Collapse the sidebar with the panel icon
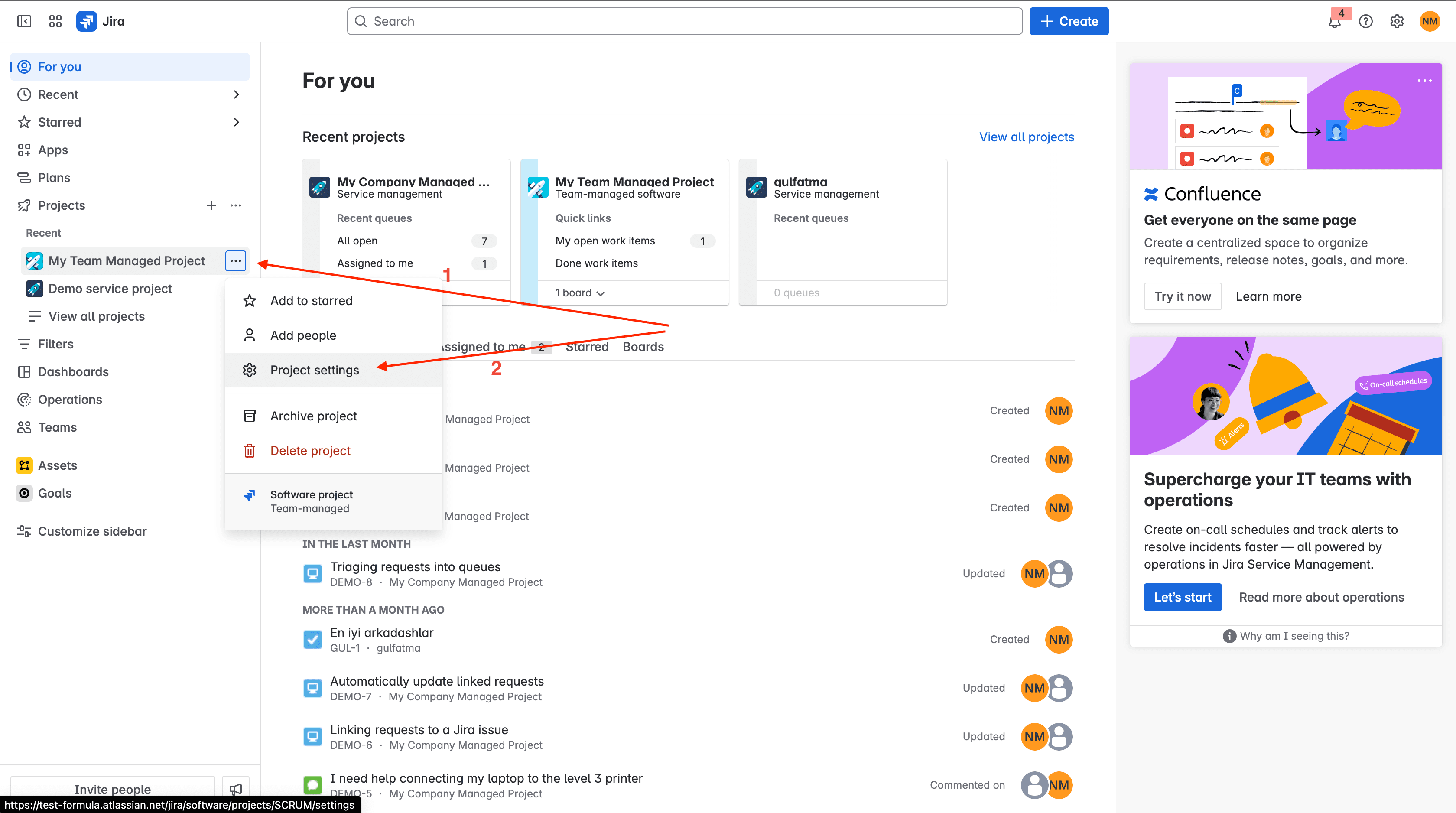This screenshot has height=813, width=1456. 24,22
